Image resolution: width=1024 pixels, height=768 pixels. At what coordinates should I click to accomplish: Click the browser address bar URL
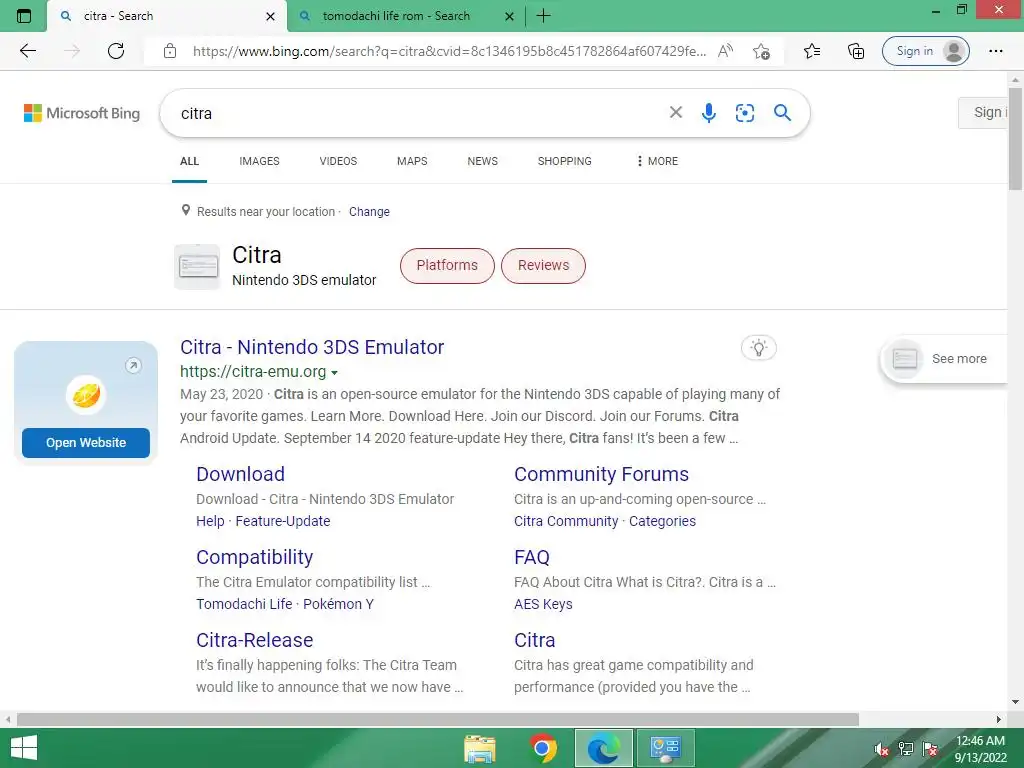449,51
